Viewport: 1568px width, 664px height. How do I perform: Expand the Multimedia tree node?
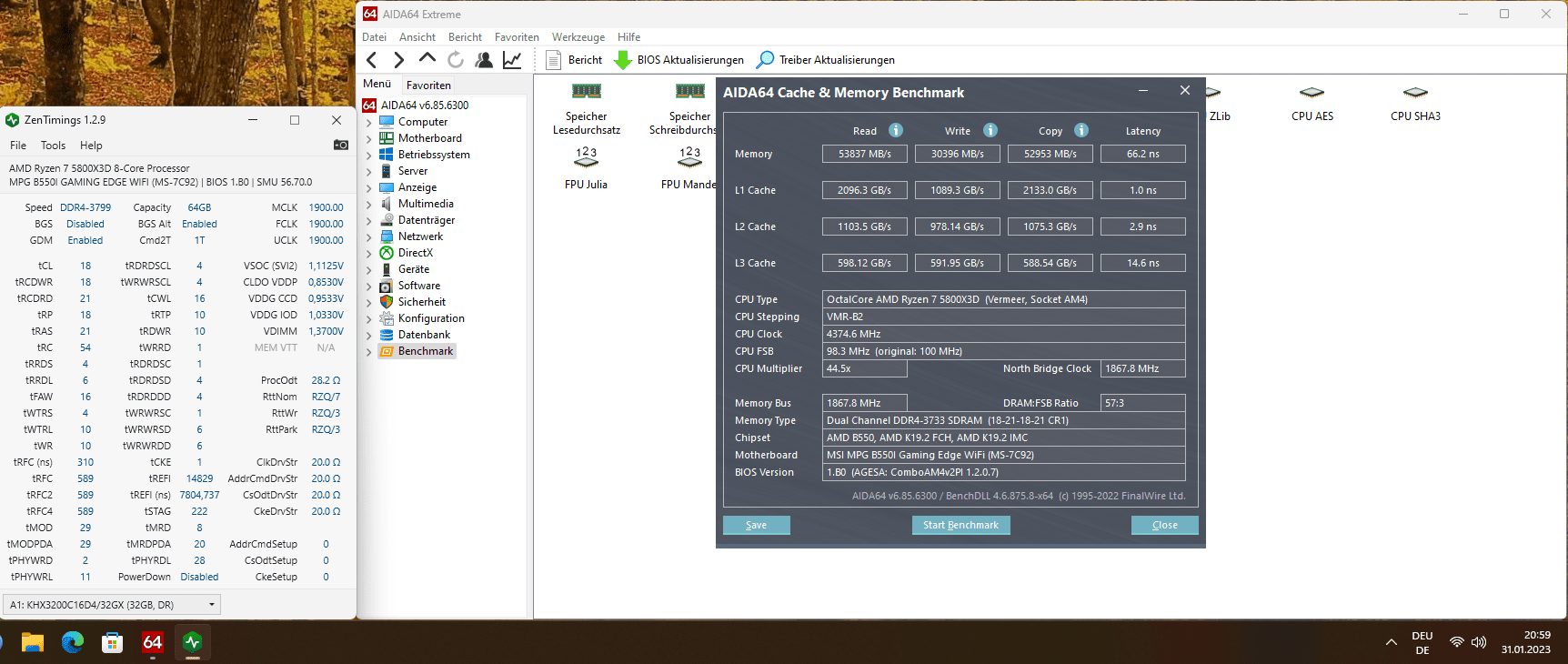pos(369,204)
